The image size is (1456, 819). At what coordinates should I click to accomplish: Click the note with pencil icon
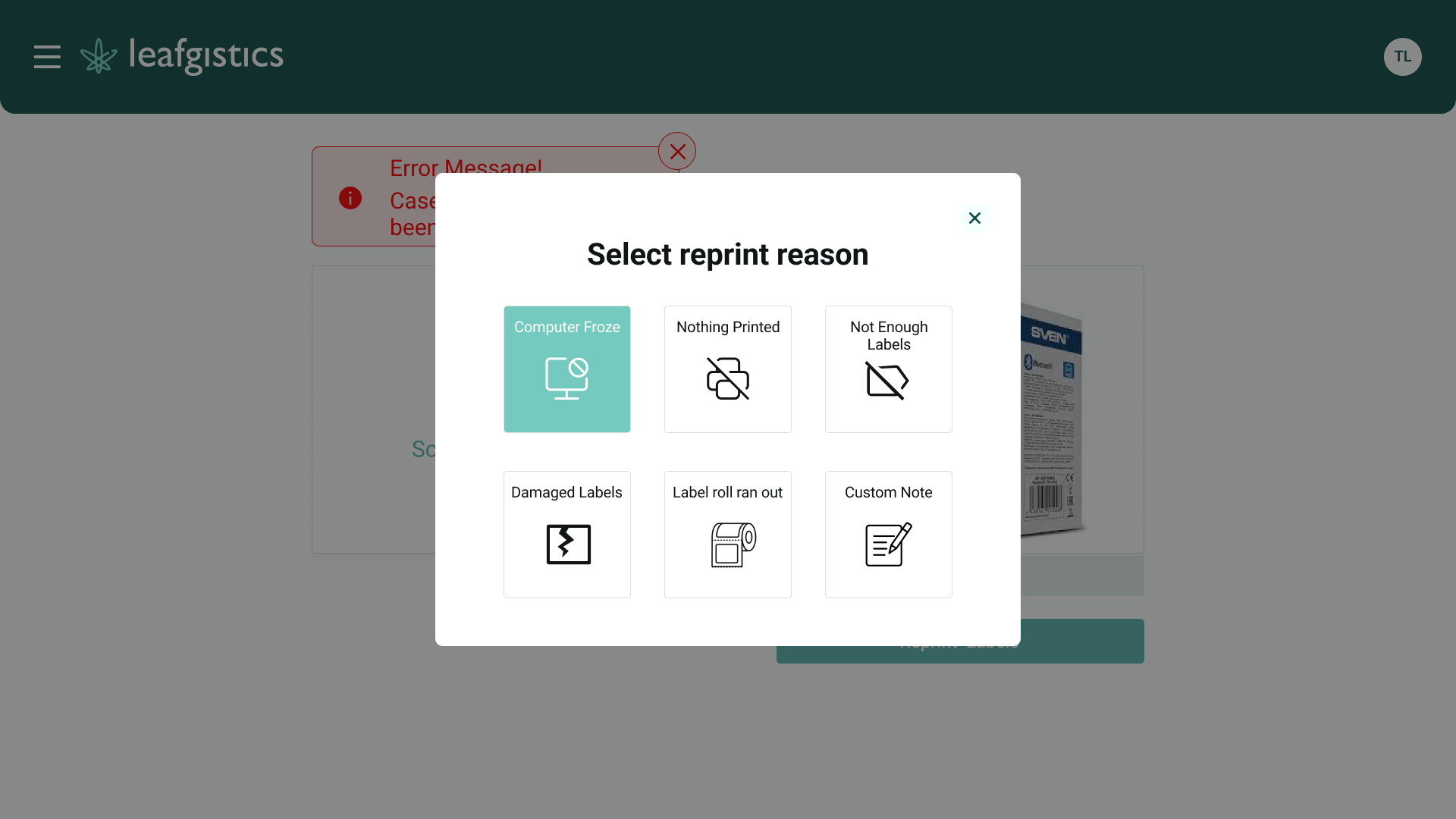coord(889,544)
